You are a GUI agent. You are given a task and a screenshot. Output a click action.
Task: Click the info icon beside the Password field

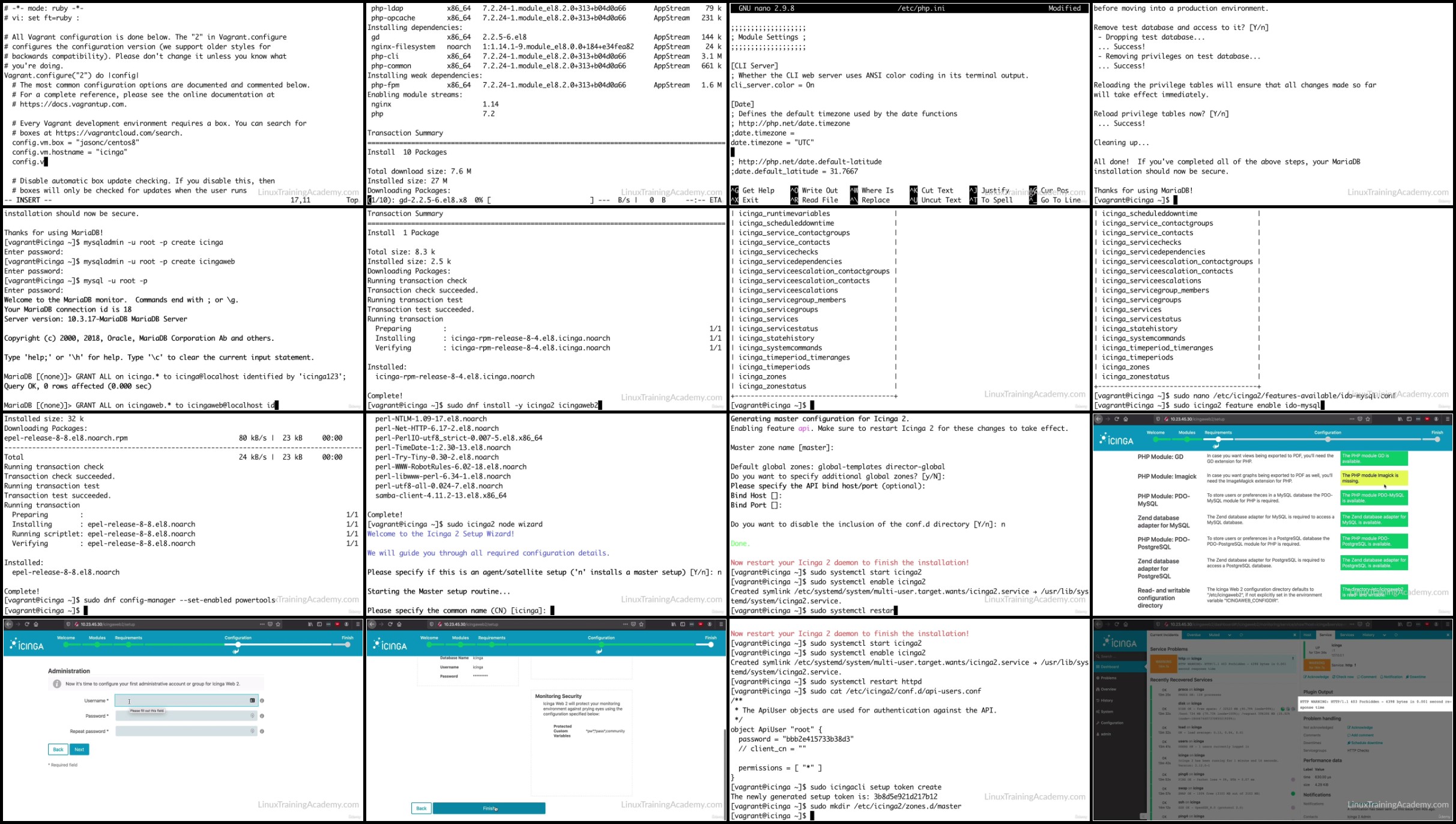262,715
